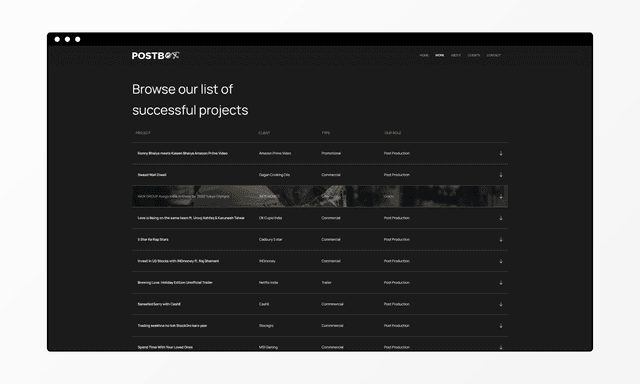The height and width of the screenshot is (384, 640).
Task: Open 'Invest in US Stocks with INDmoney' project
Action: click(178, 261)
